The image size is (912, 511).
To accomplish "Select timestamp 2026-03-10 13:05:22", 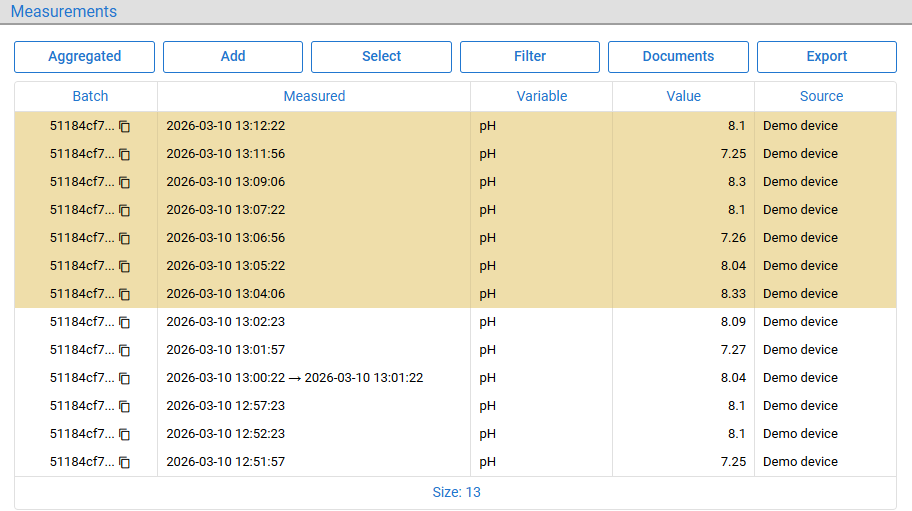I will pos(226,265).
